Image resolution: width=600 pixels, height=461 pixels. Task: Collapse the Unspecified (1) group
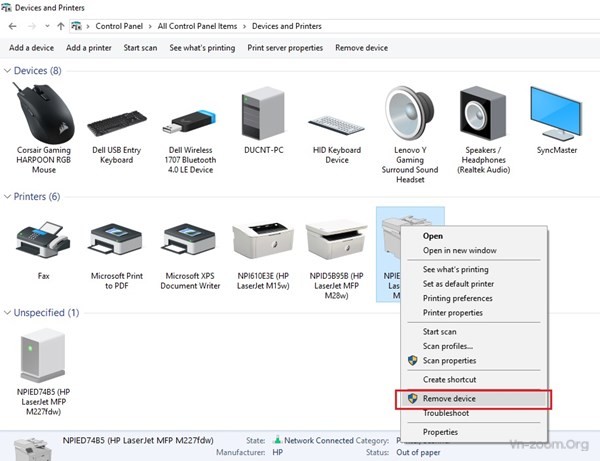(x=7, y=313)
